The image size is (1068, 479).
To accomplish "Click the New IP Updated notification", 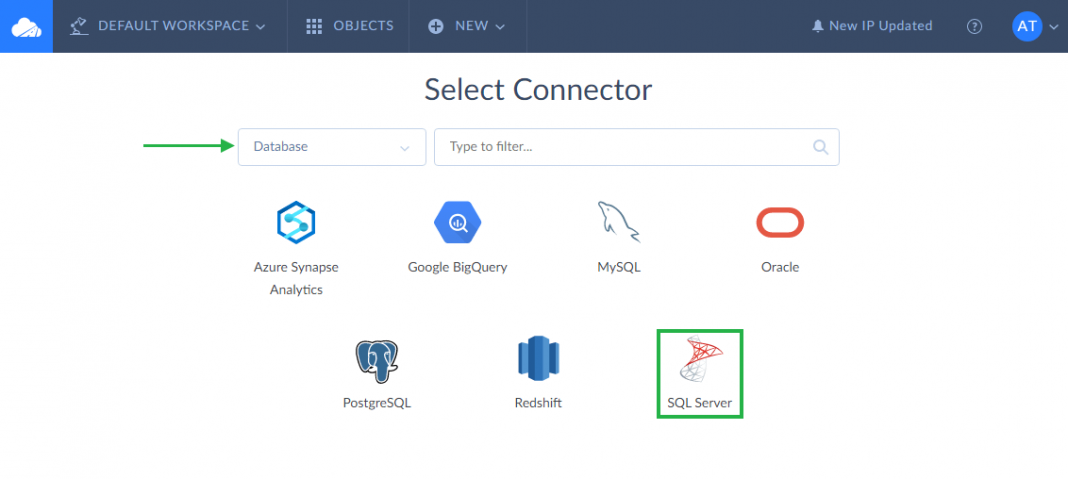I will click(880, 27).
